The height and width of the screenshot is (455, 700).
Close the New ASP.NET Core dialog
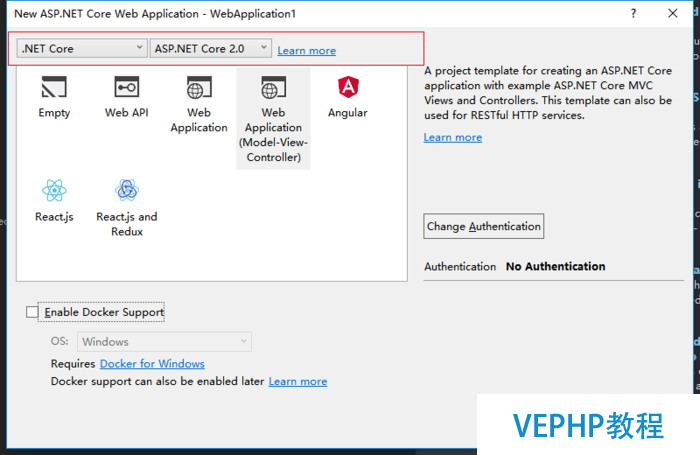point(673,13)
